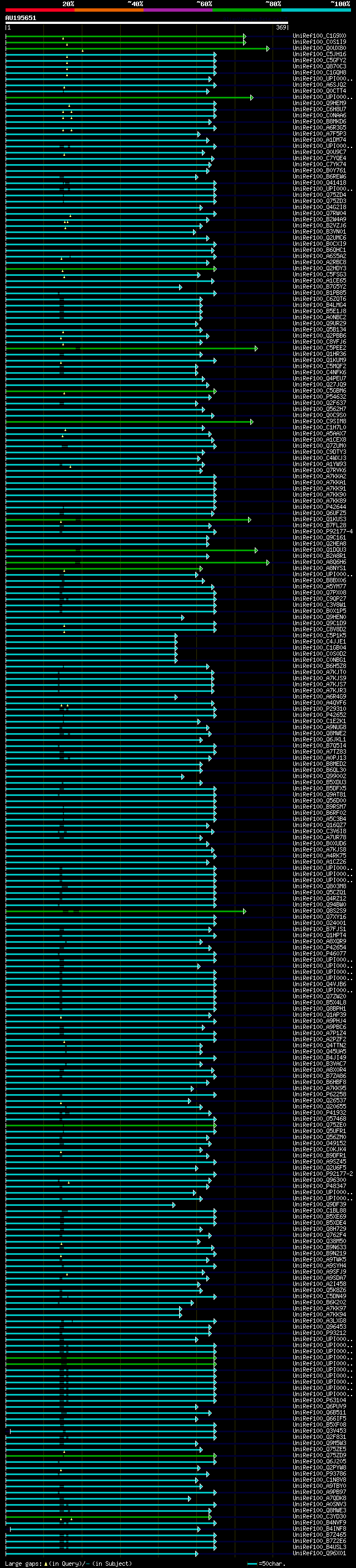This screenshot has height=1568, width=356.
Task: Open the UniRef100_Q0UX80 hit
Action: [319, 48]
